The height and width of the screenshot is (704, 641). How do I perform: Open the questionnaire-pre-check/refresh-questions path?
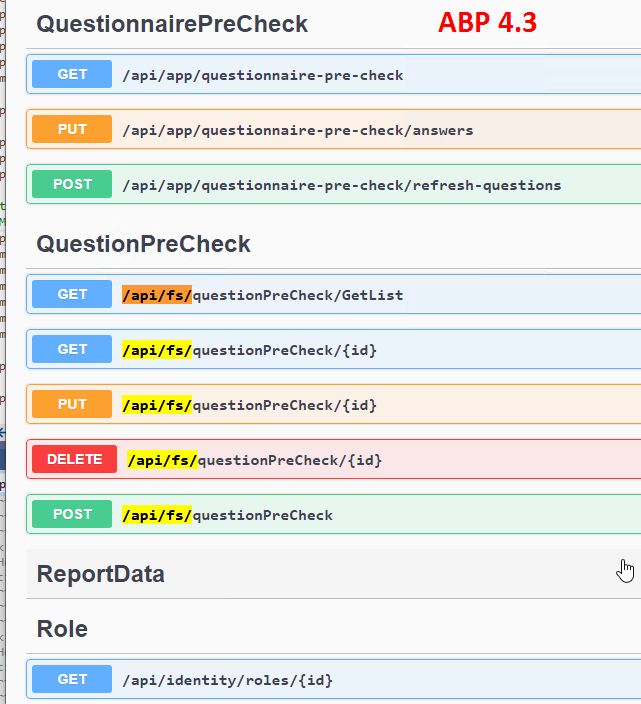(x=341, y=185)
